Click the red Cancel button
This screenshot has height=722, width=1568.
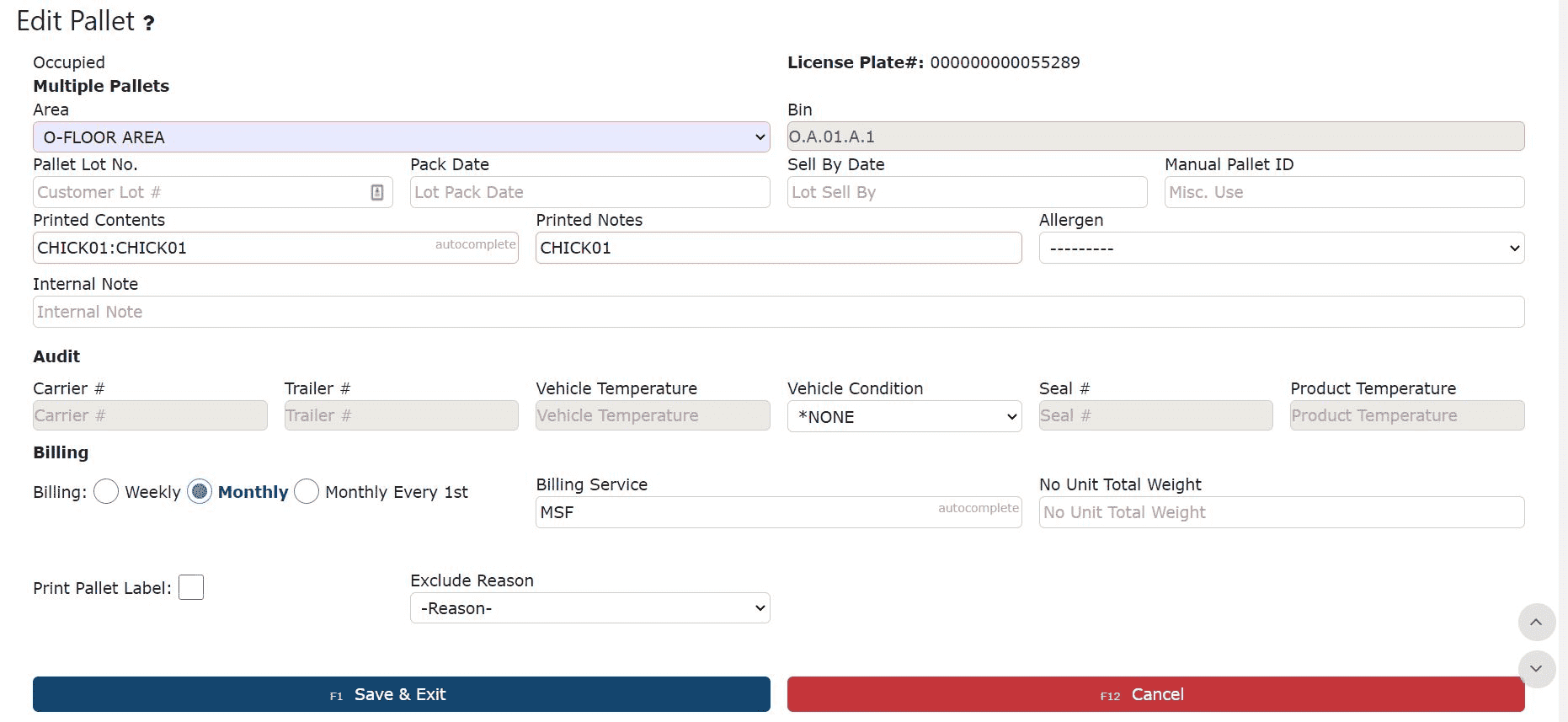click(1155, 694)
